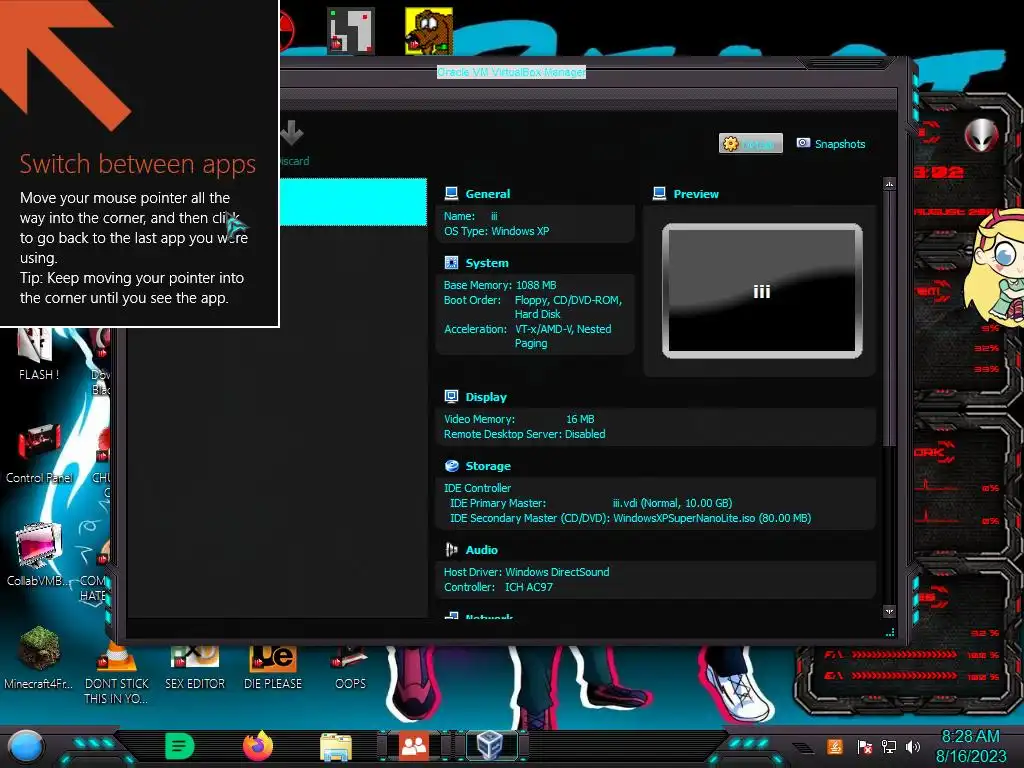Click the Start orb on the taskbar
Image resolution: width=1024 pixels, height=768 pixels.
tap(26, 746)
